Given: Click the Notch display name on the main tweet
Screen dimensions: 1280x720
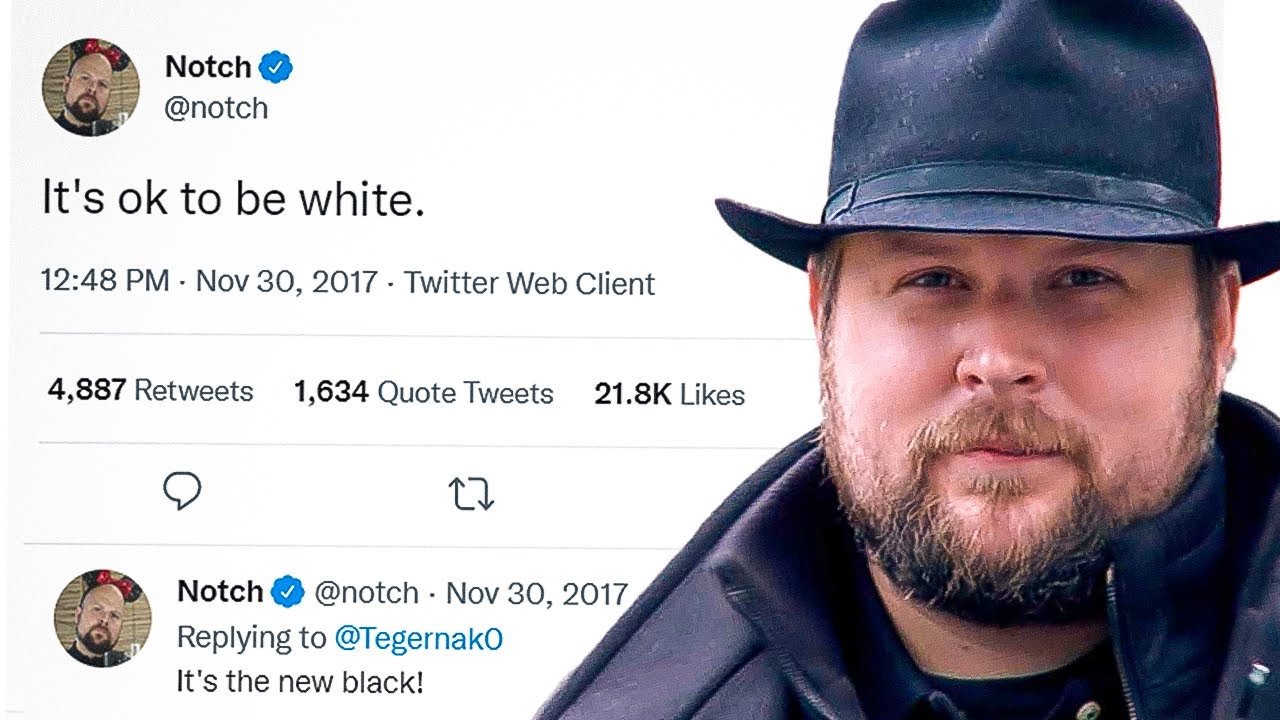Looking at the screenshot, I should click(208, 67).
